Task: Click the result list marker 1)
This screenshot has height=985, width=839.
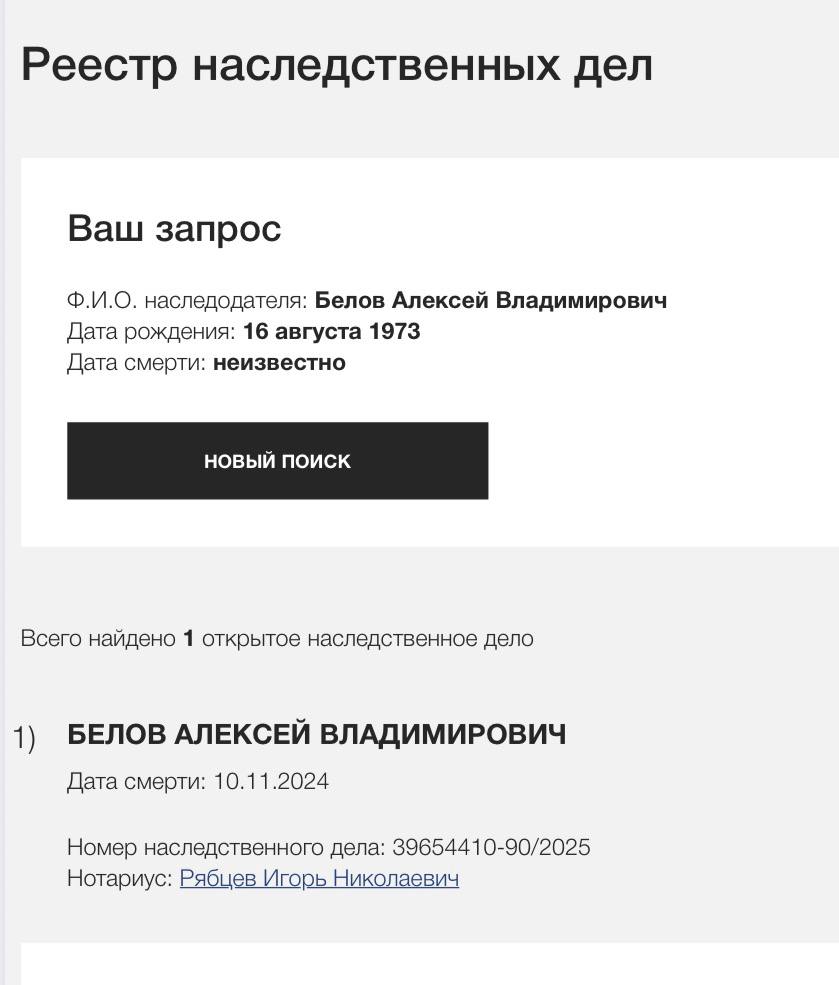Action: coord(24,739)
